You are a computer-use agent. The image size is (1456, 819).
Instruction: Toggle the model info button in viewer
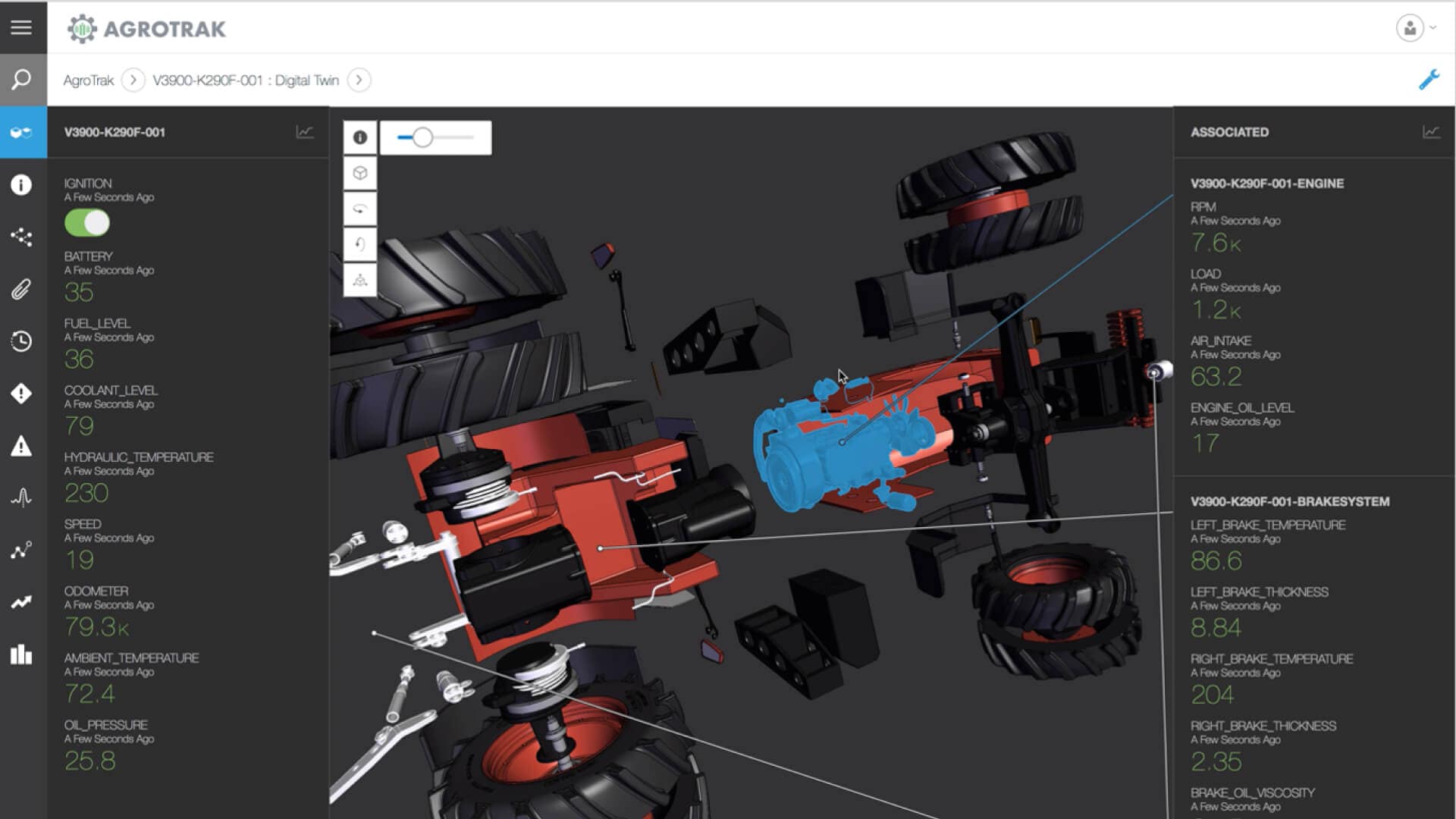pos(360,137)
